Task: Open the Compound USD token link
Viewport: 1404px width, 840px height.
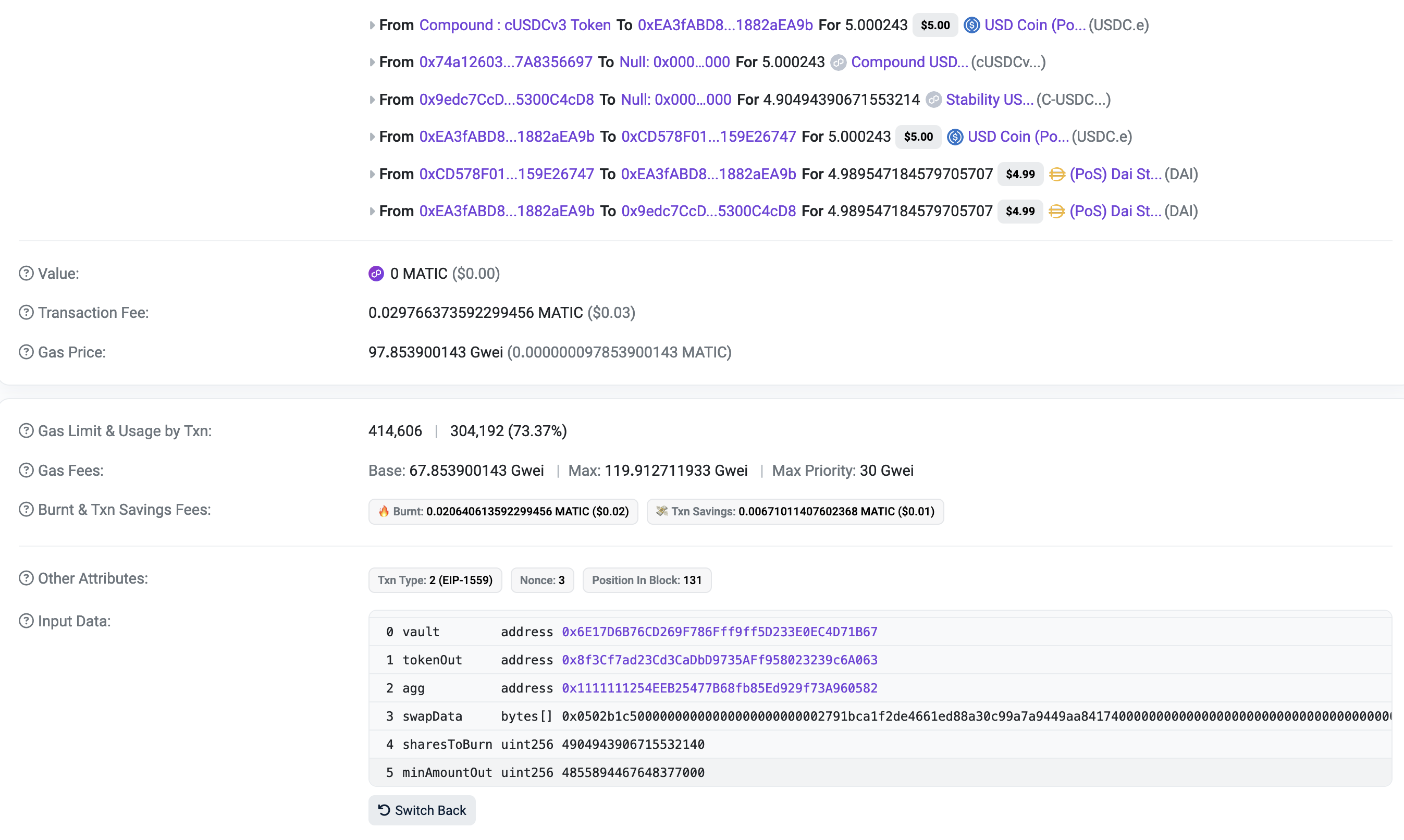Action: point(909,62)
